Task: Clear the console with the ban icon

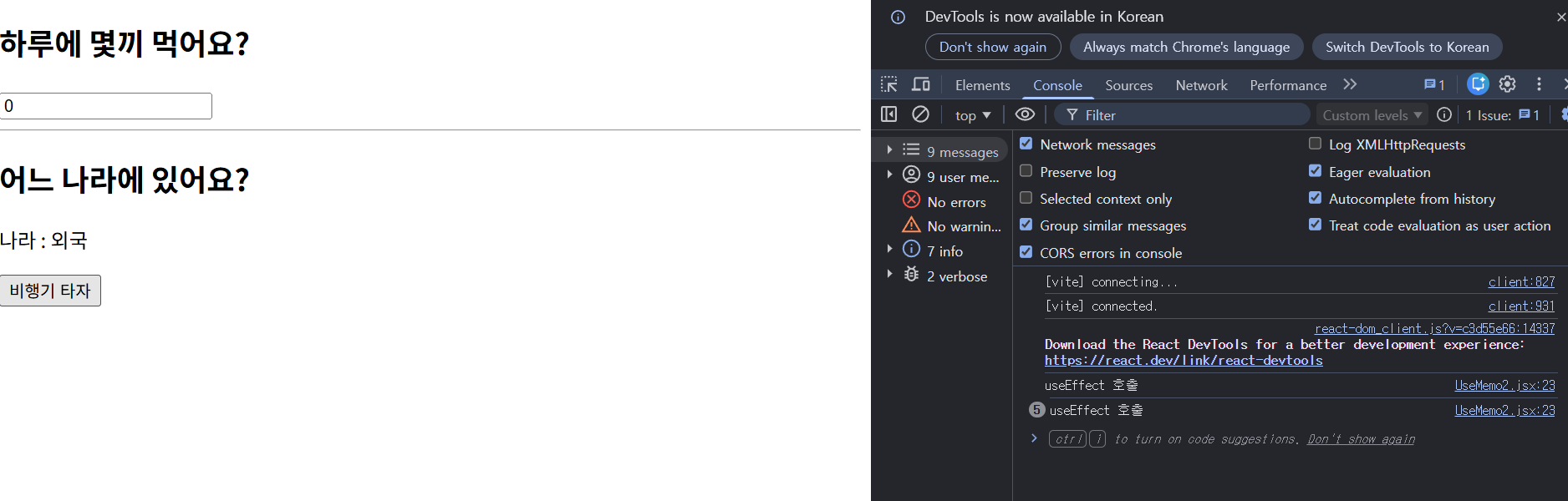Action: click(x=920, y=114)
